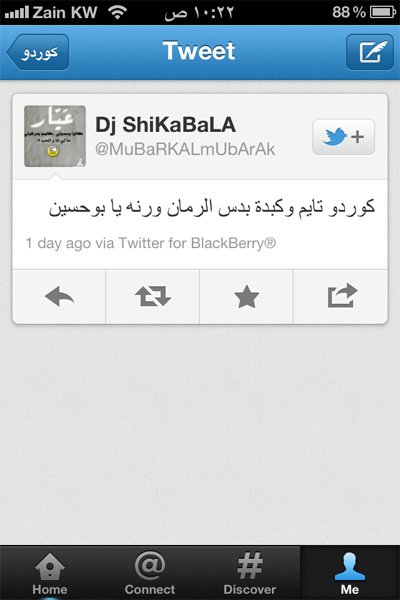The height and width of the screenshot is (600, 400).
Task: Follow Dj ShiKaBaLA with the bird plus button
Action: [343, 137]
